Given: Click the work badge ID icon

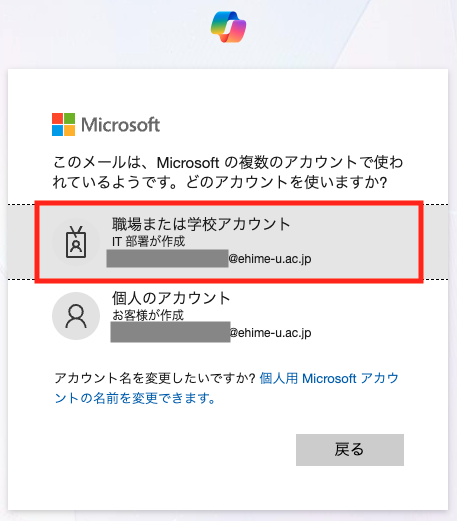Looking at the screenshot, I should coord(76,242).
